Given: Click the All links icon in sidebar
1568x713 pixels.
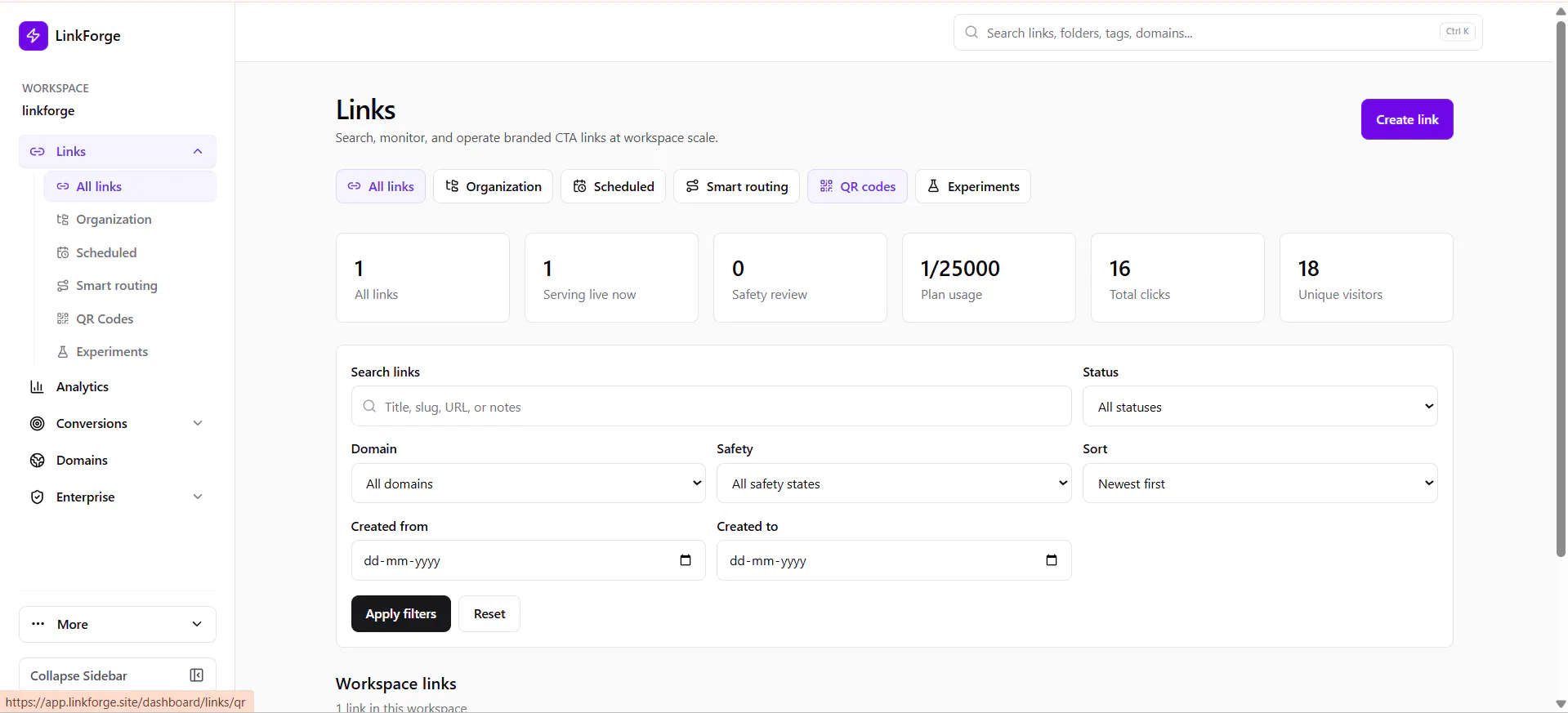Looking at the screenshot, I should [x=63, y=187].
